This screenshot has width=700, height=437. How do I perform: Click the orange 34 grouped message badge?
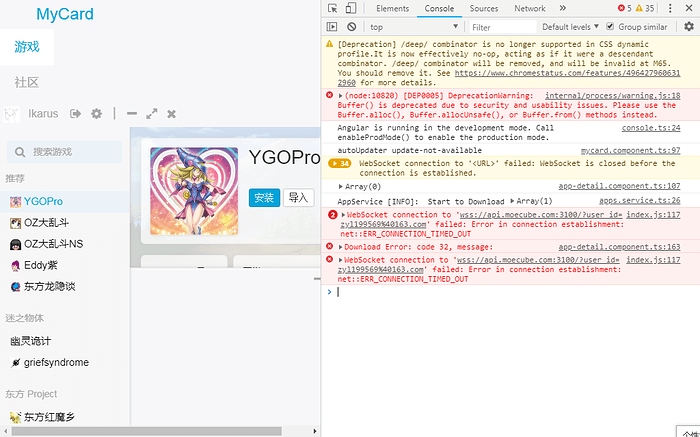(340, 163)
